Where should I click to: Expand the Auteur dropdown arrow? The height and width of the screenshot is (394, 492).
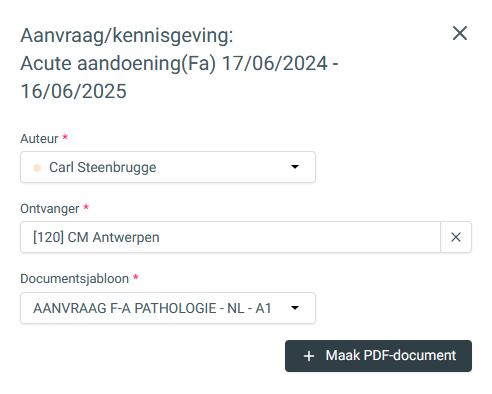point(295,167)
